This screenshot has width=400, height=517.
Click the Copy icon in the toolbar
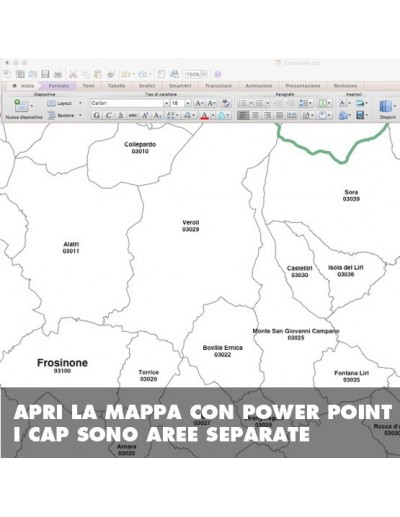86,74
